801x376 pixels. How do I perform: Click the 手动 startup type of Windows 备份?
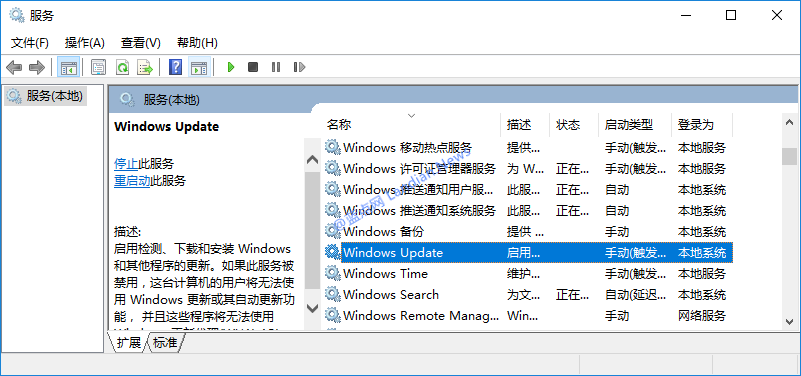(x=617, y=232)
